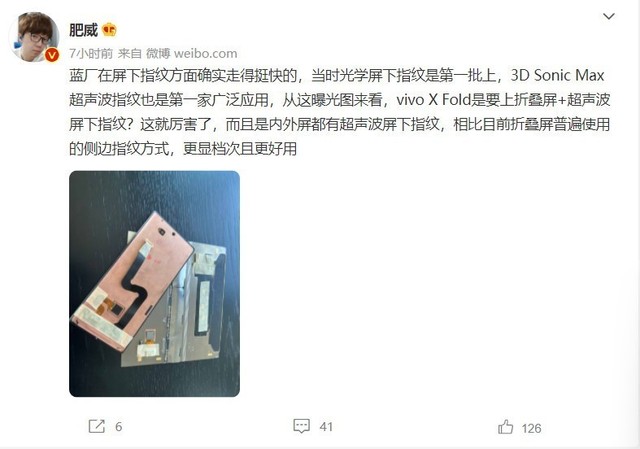Viewport: 640px width, 449px height.
Task: Like the post with thumbs-up icon
Action: (x=505, y=427)
